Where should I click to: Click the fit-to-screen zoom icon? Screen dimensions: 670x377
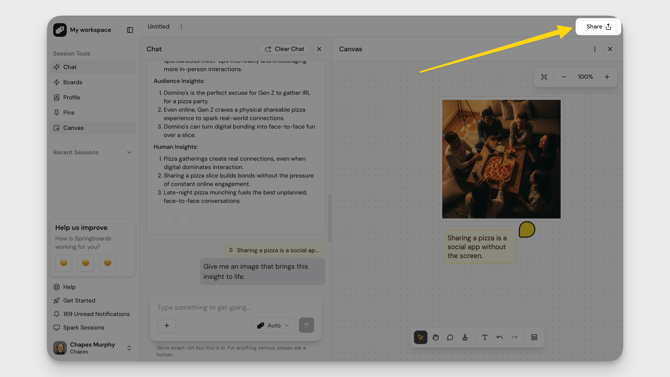tap(544, 77)
